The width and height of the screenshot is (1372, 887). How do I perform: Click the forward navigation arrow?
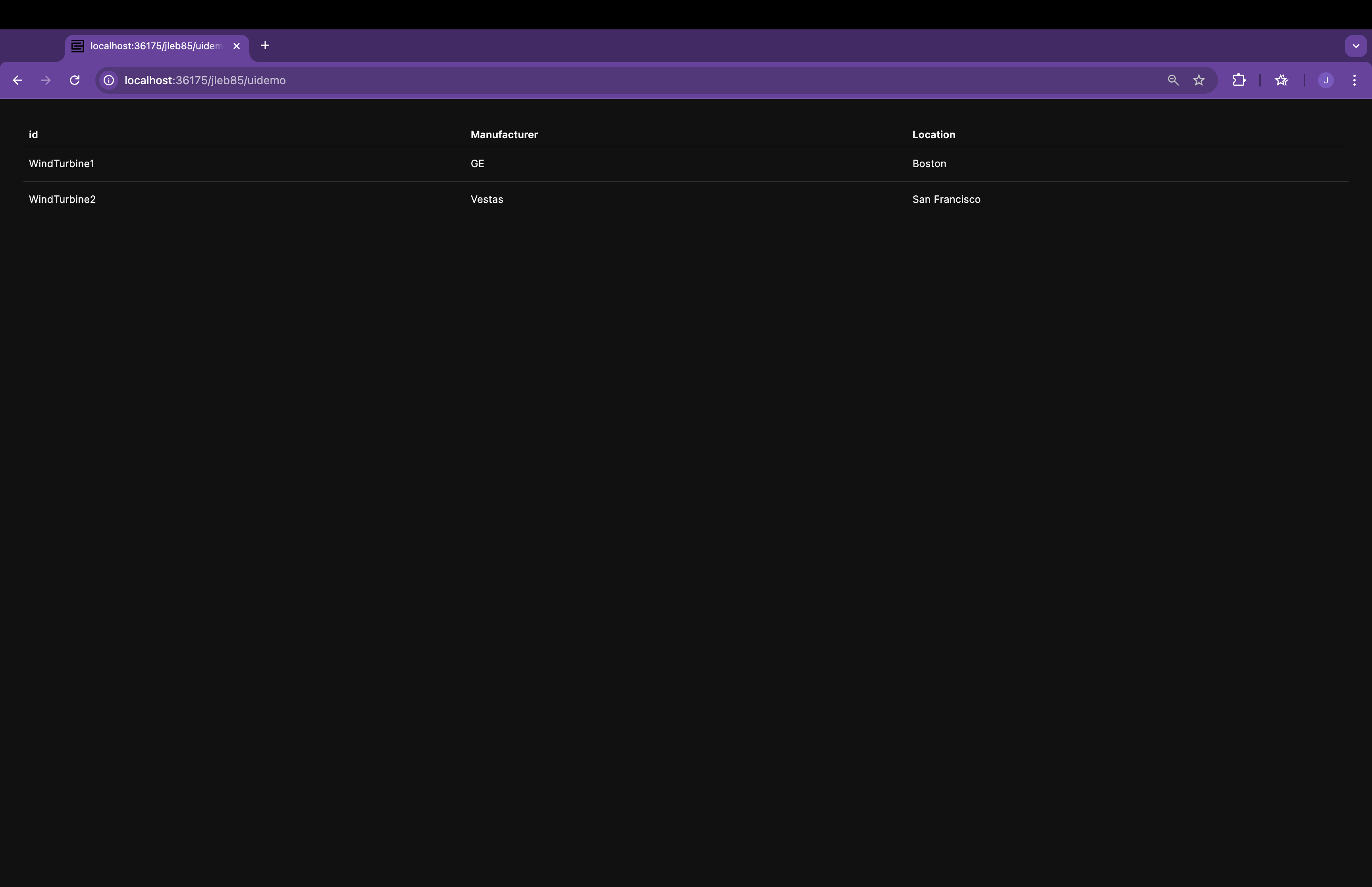click(x=46, y=80)
